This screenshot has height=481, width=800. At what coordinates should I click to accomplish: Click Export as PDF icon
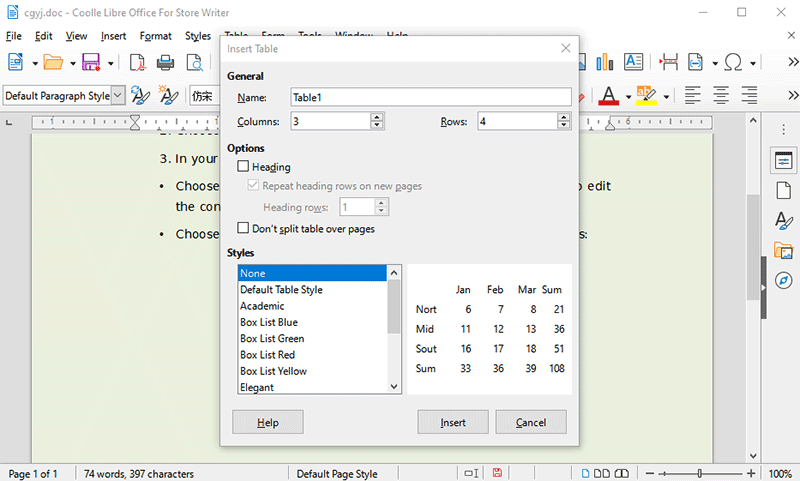(x=137, y=63)
